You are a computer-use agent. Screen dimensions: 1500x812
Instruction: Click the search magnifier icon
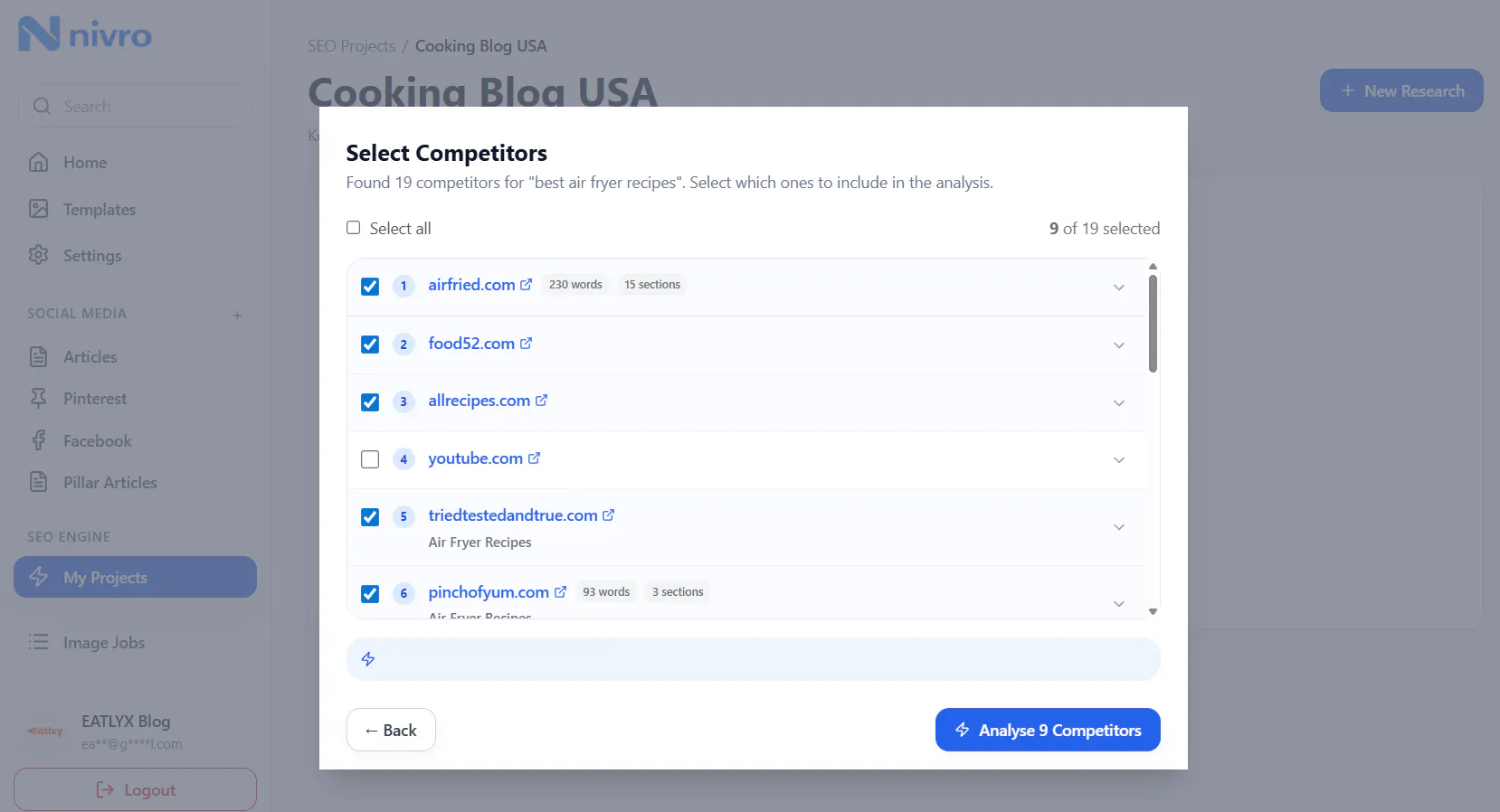[42, 107]
